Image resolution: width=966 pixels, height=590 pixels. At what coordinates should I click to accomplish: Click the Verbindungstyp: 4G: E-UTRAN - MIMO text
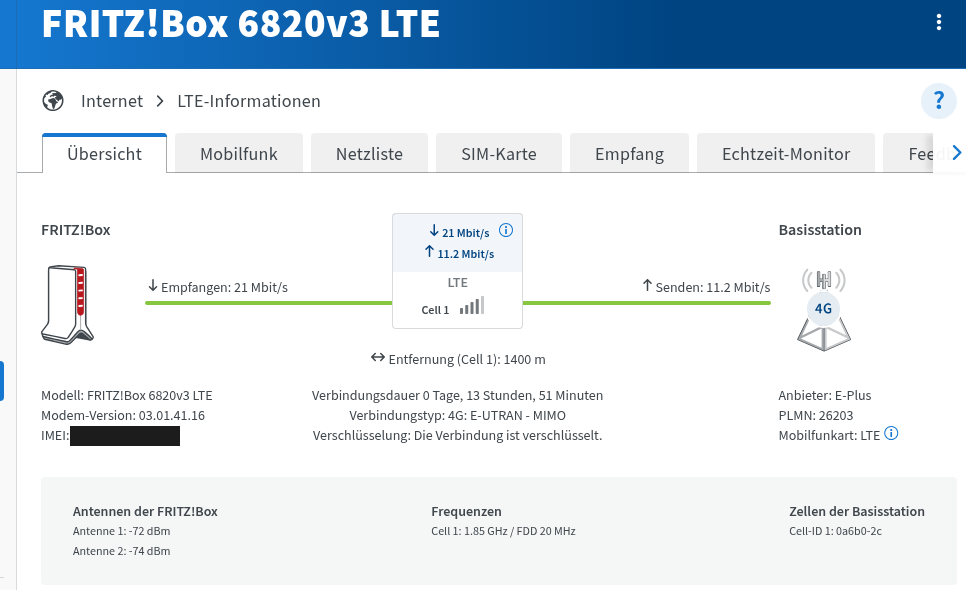click(x=457, y=416)
